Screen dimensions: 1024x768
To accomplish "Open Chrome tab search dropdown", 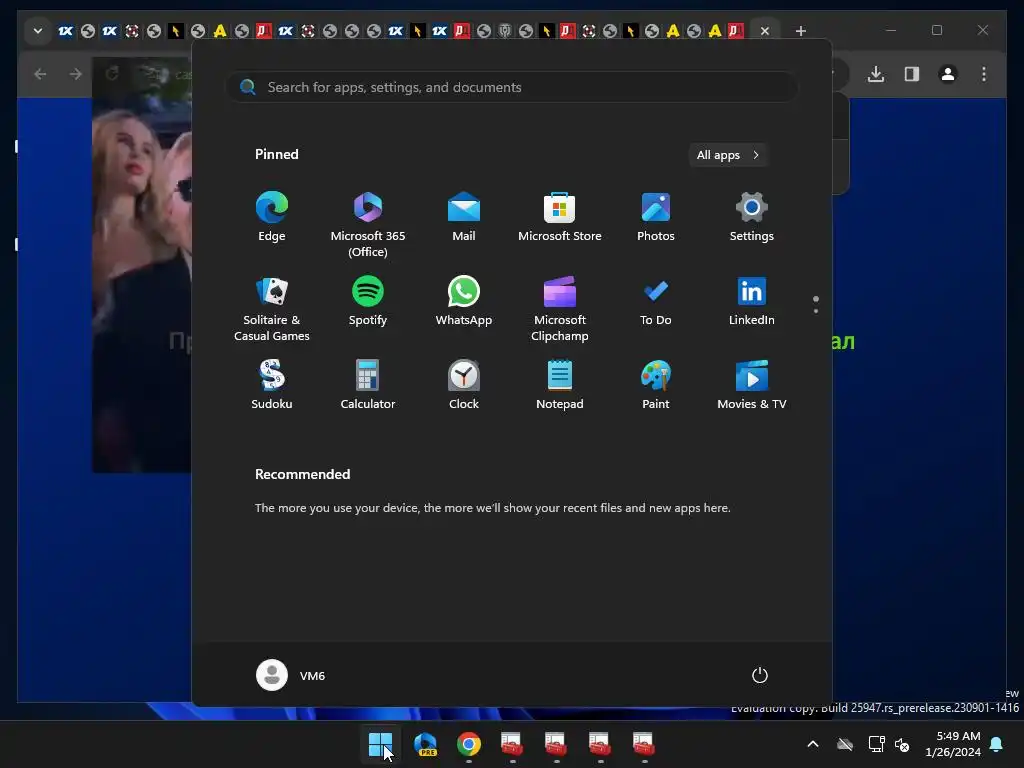I will point(38,31).
